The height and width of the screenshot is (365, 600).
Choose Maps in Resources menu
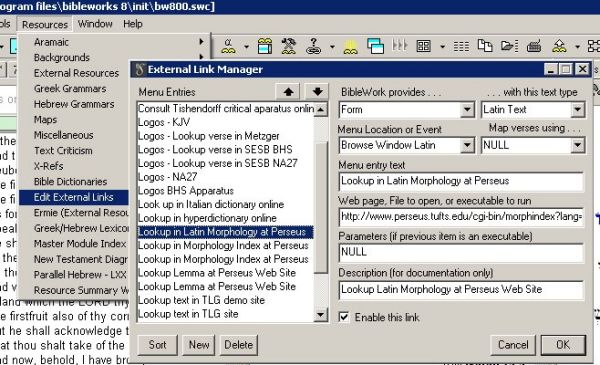coord(45,119)
